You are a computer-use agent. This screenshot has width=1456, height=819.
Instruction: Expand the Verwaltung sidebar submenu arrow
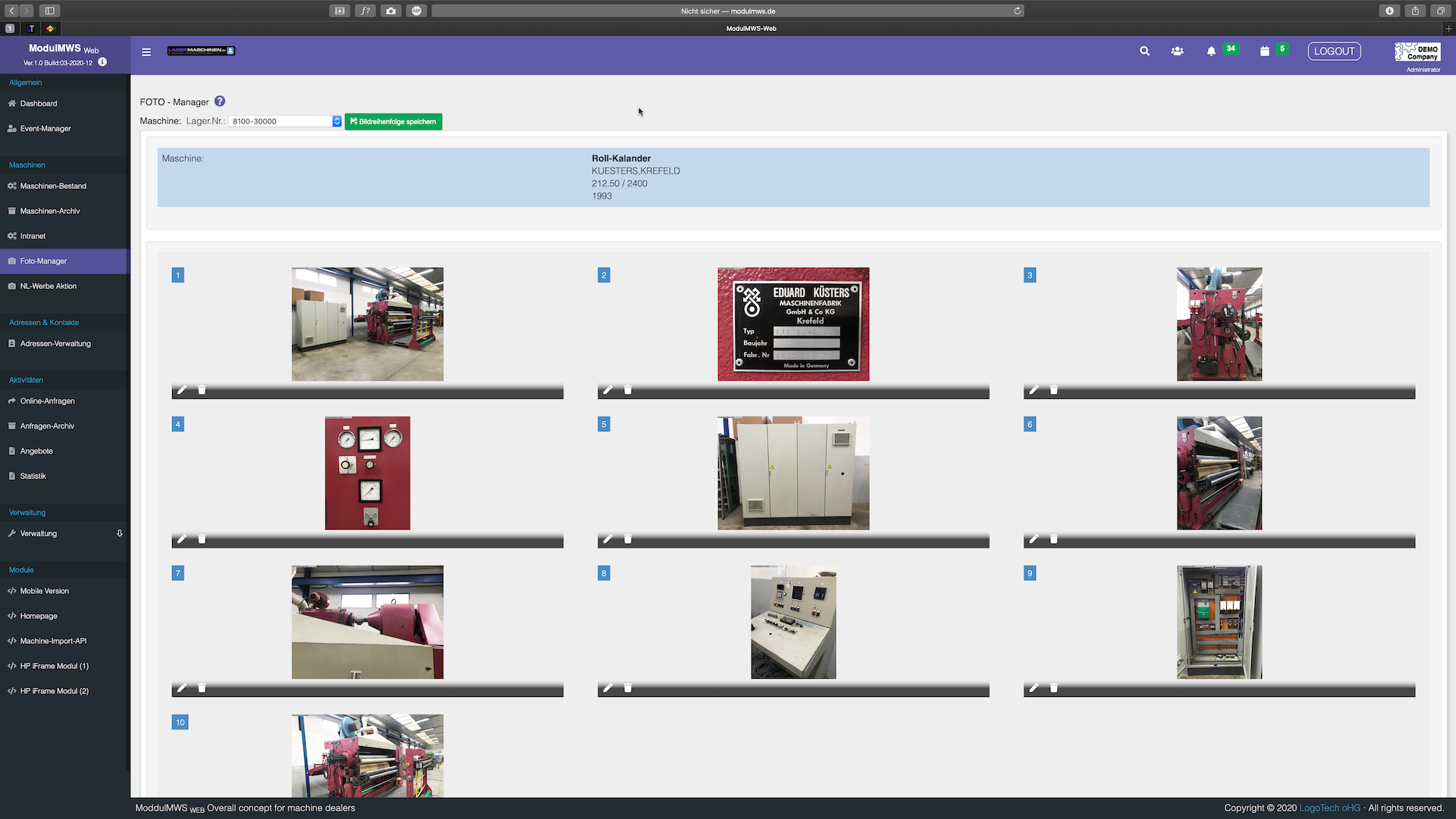[120, 534]
